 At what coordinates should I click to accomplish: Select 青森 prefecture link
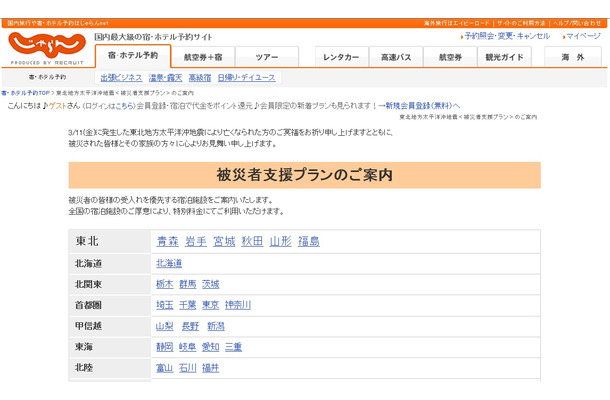(168, 241)
